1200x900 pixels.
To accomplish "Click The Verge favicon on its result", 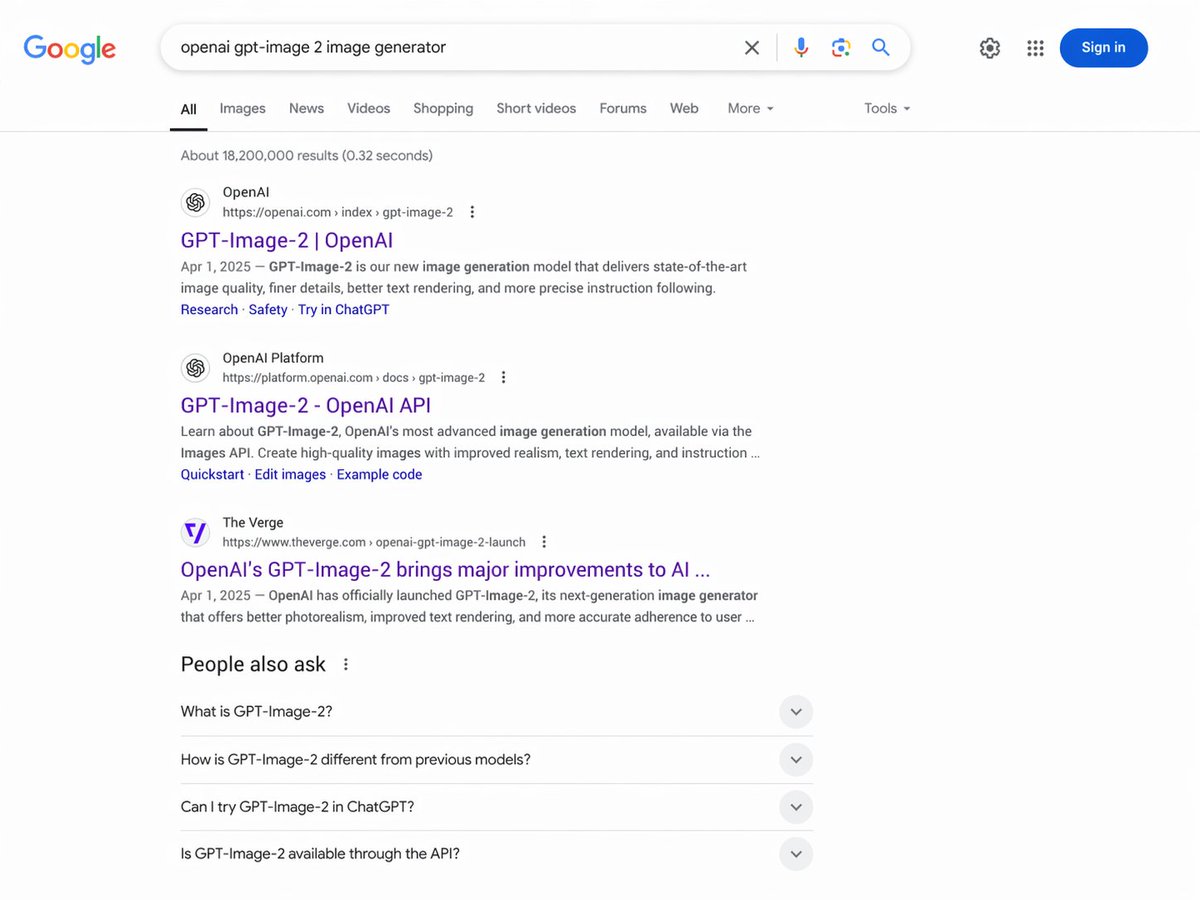I will (x=195, y=532).
